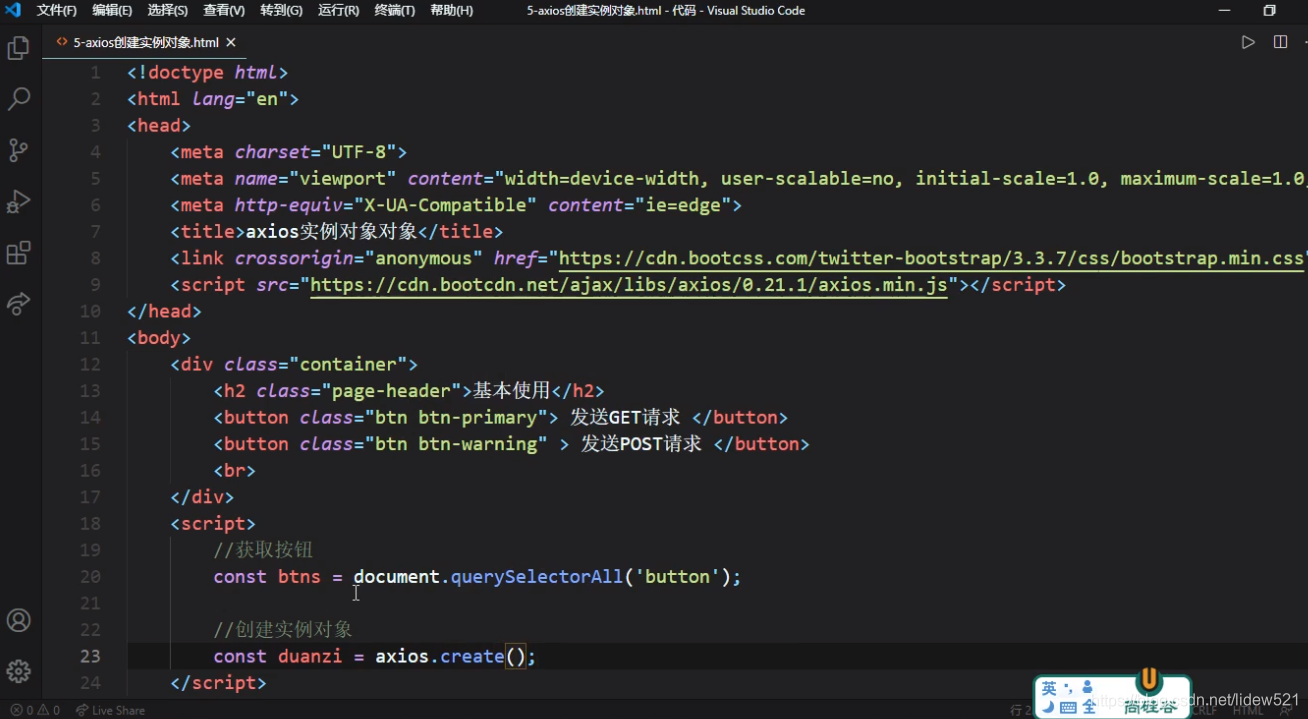Click the IME user account icon
Image resolution: width=1308 pixels, height=719 pixels.
point(1088,688)
